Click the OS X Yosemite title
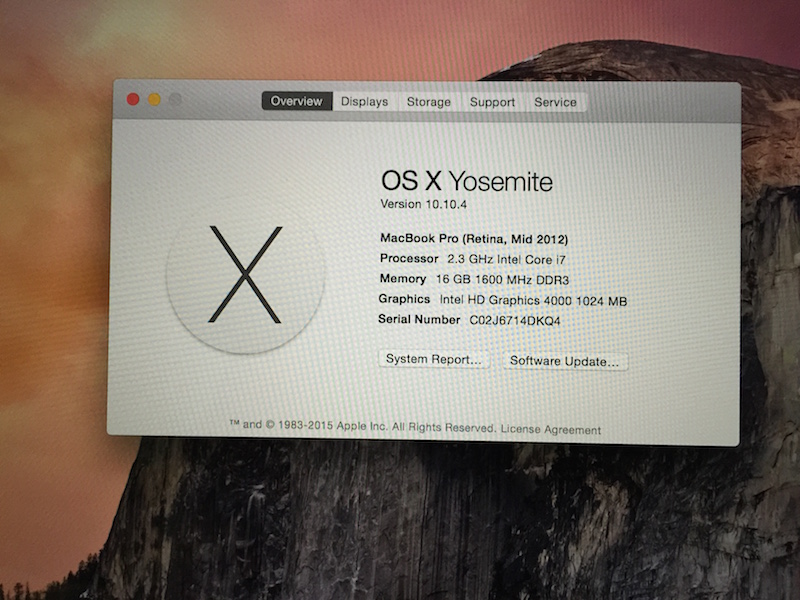The width and height of the screenshot is (800, 600). coord(467,181)
